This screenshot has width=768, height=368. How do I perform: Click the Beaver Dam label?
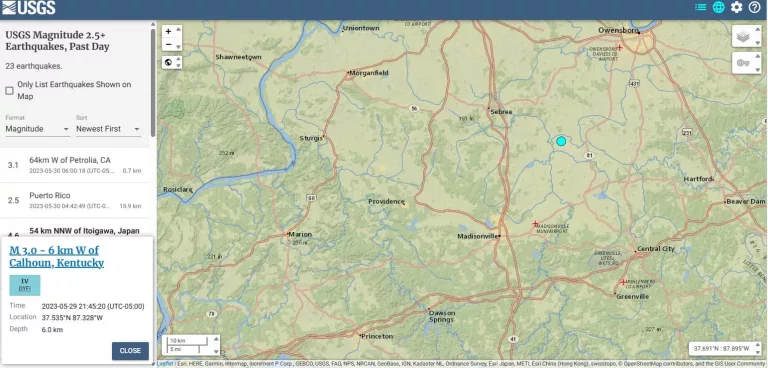pyautogui.click(x=746, y=201)
